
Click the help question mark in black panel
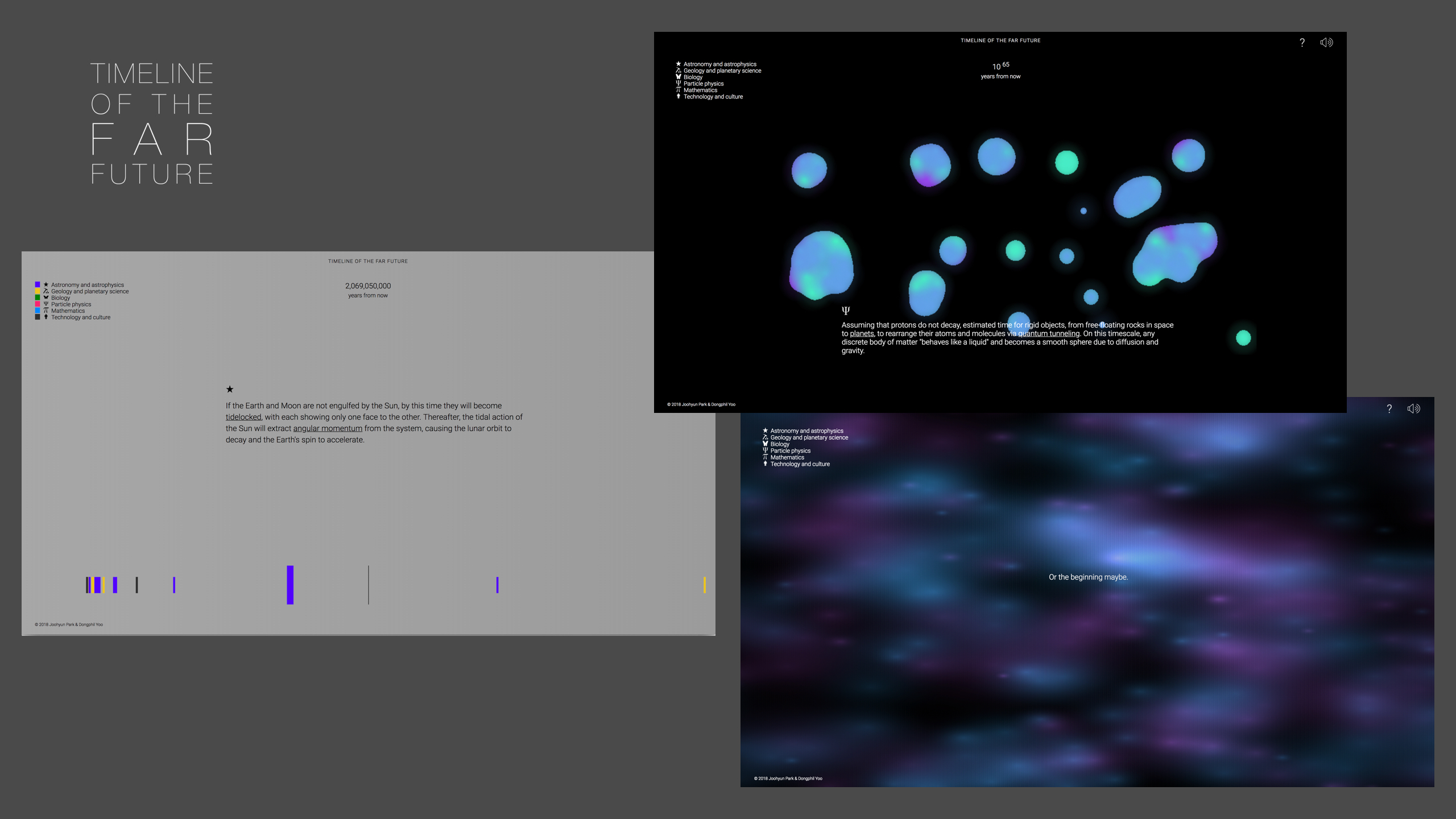[1302, 43]
